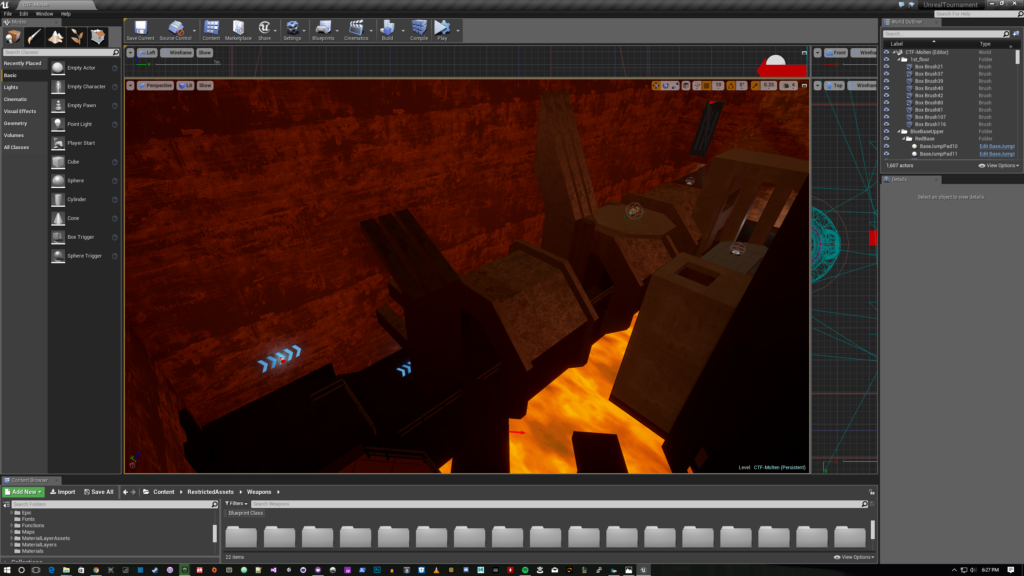Click the Perspective viewport type button
1024x576 pixels.
pyautogui.click(x=155, y=86)
